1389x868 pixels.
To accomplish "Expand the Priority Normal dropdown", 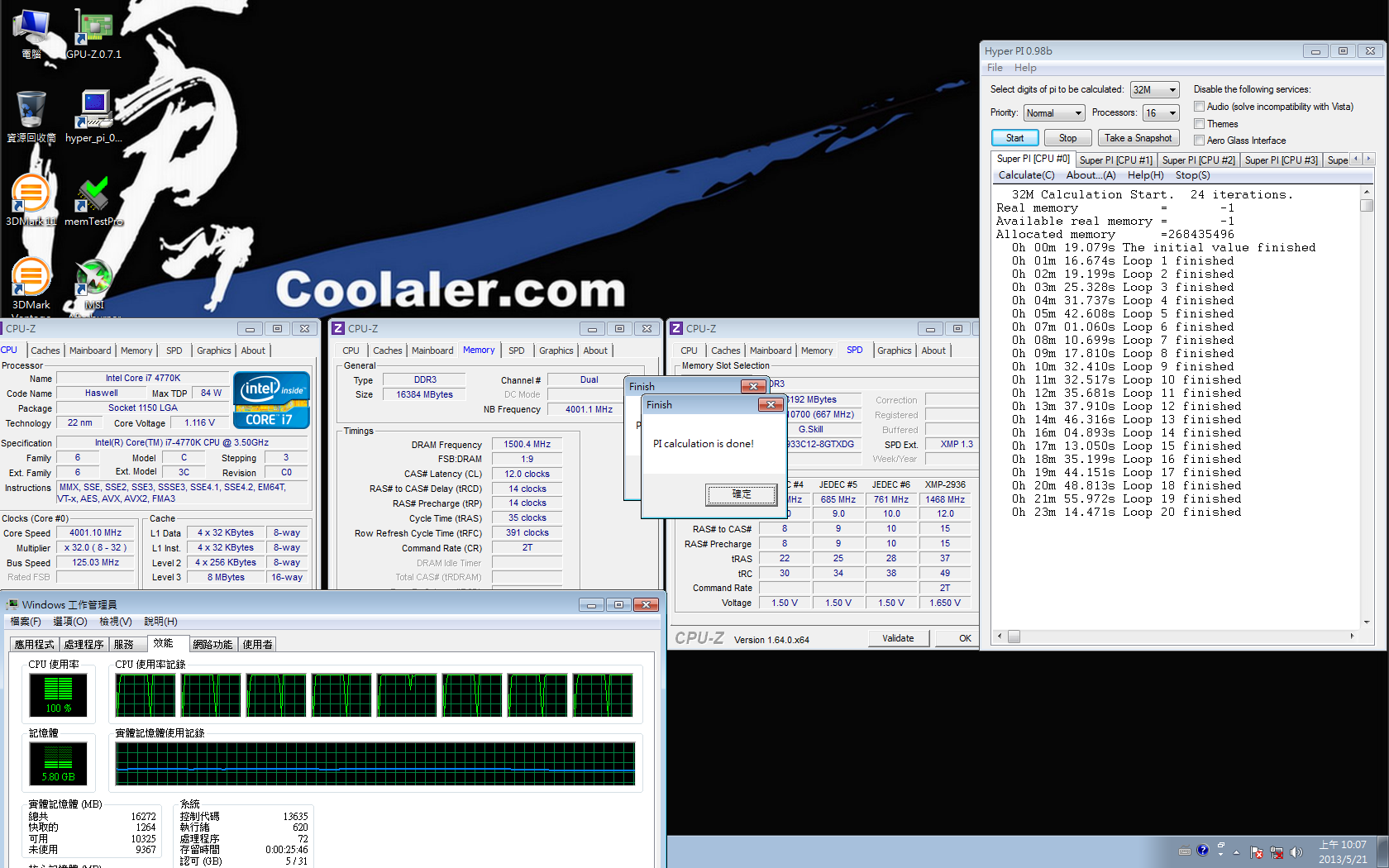I will pos(1053,113).
